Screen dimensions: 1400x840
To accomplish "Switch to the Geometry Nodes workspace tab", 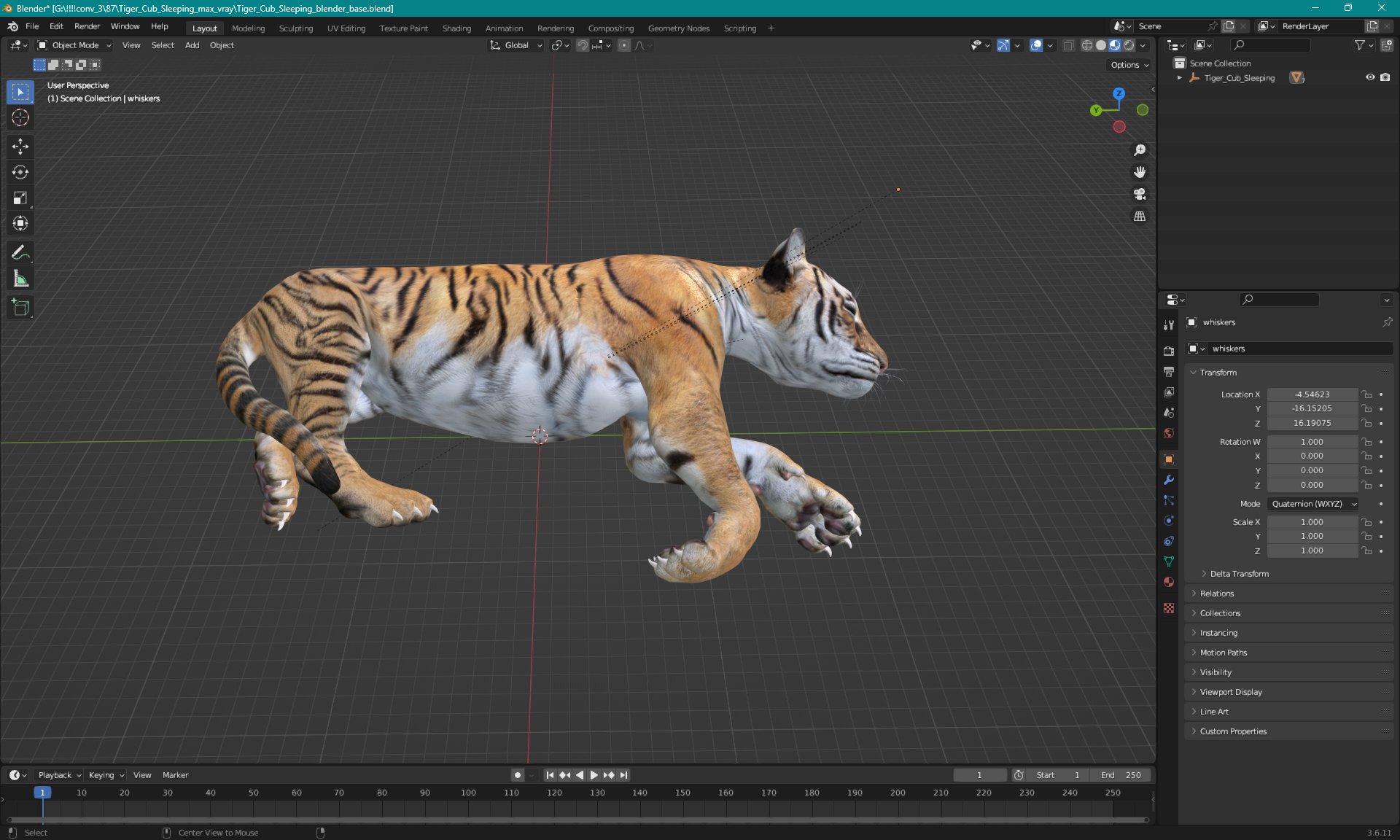I will [x=678, y=28].
